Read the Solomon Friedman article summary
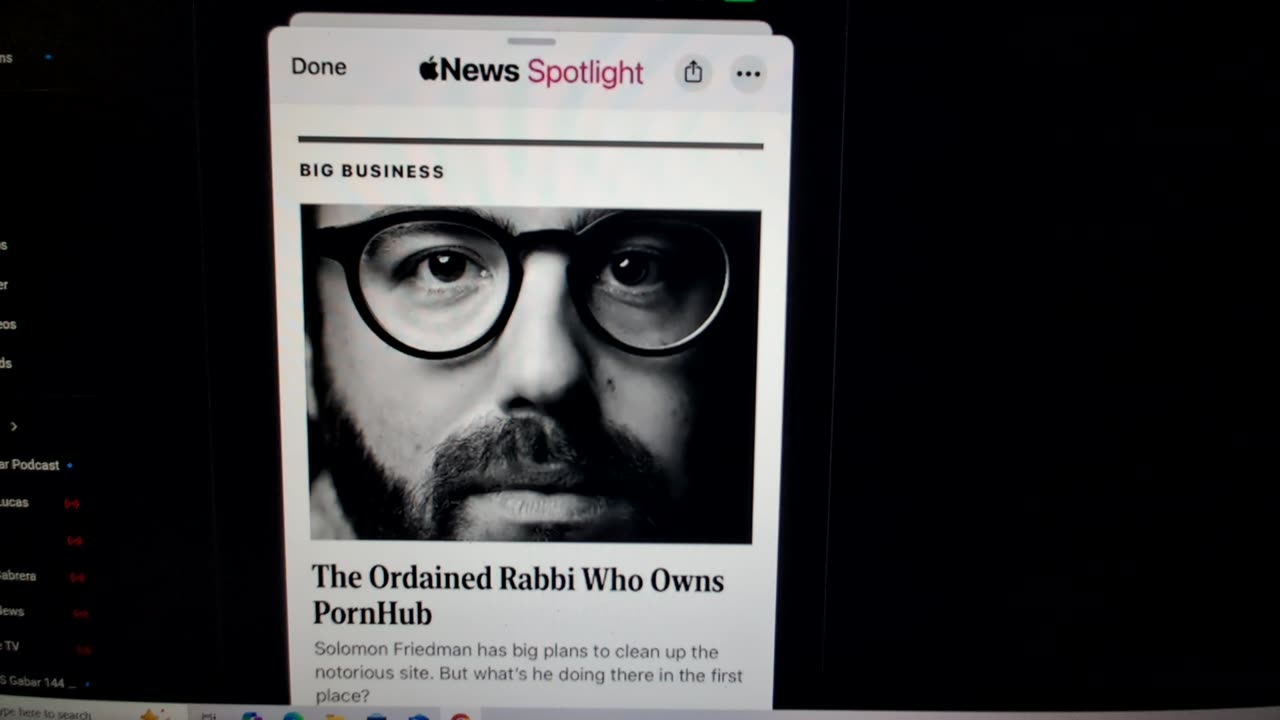Viewport: 1280px width, 720px height. coord(528,673)
